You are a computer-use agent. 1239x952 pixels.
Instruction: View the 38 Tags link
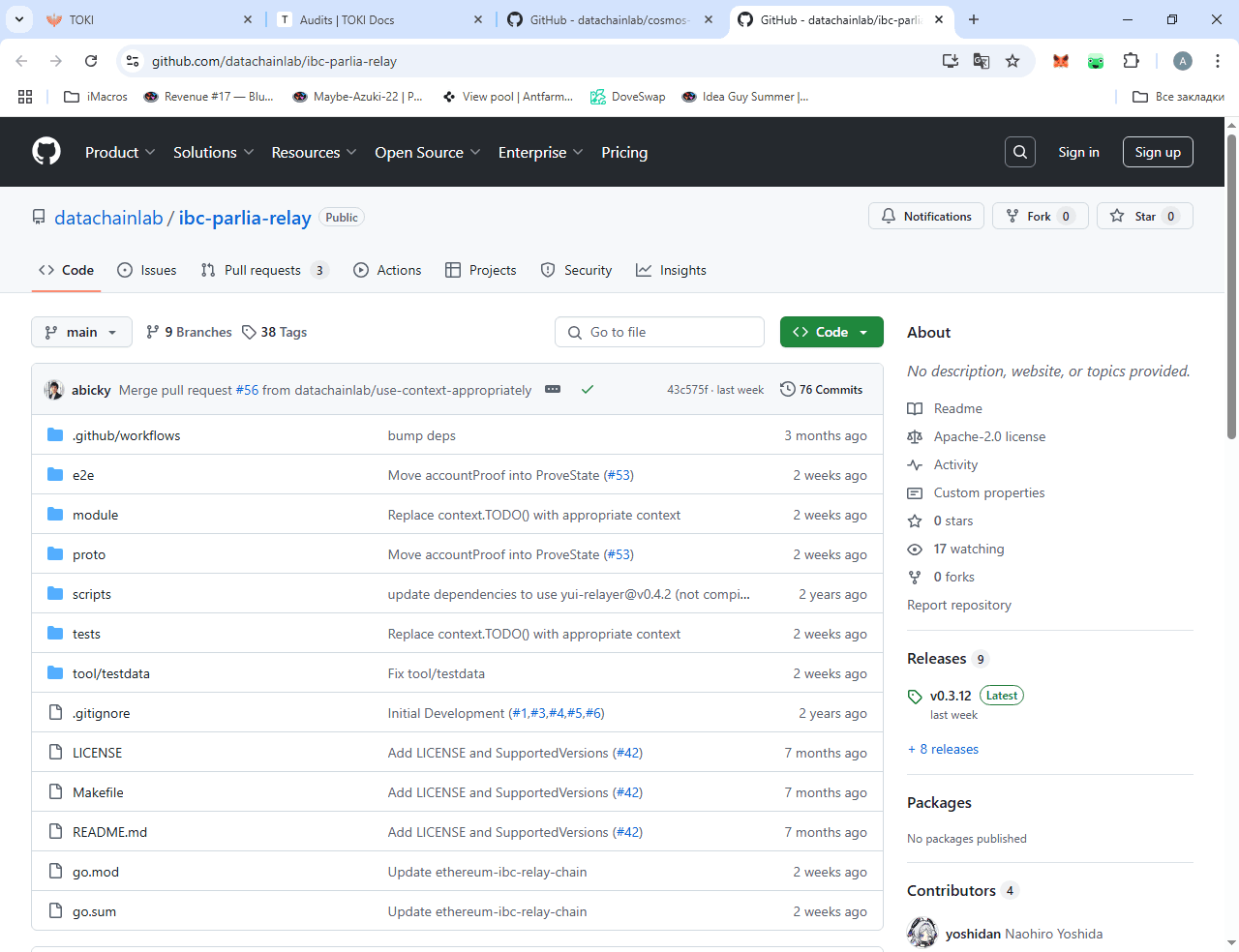pyautogui.click(x=275, y=332)
